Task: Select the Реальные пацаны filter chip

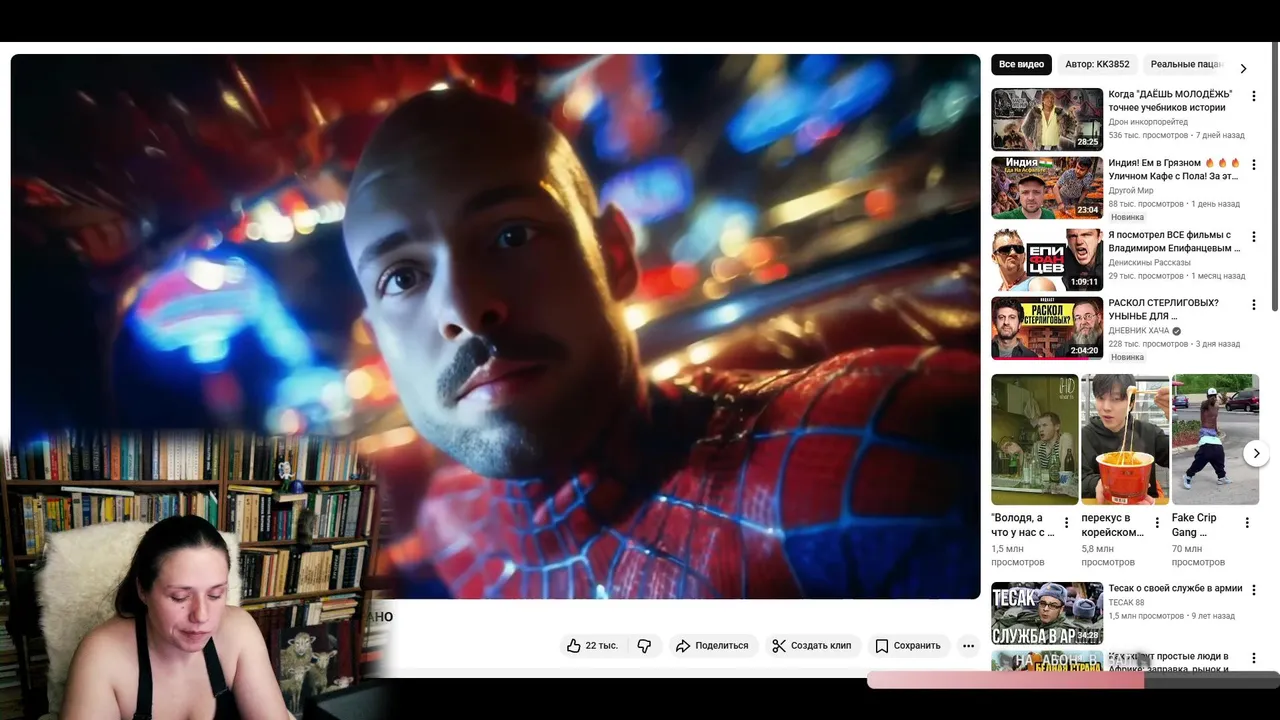Action: 1186,65
